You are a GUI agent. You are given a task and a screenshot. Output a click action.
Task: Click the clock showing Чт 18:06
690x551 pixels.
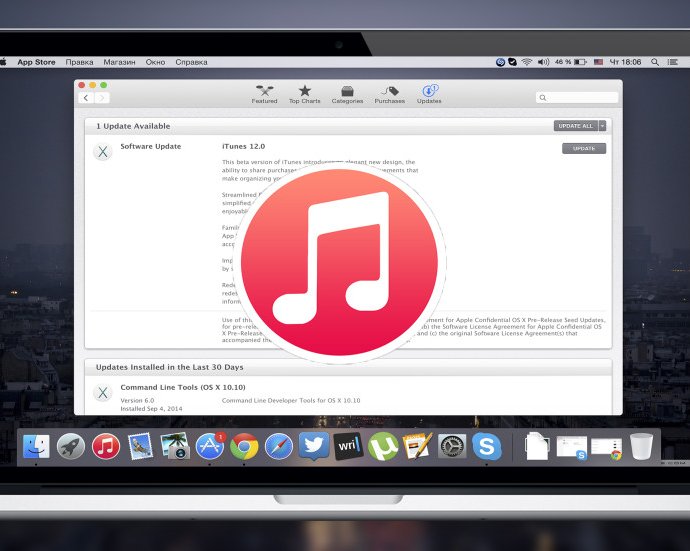coord(625,62)
